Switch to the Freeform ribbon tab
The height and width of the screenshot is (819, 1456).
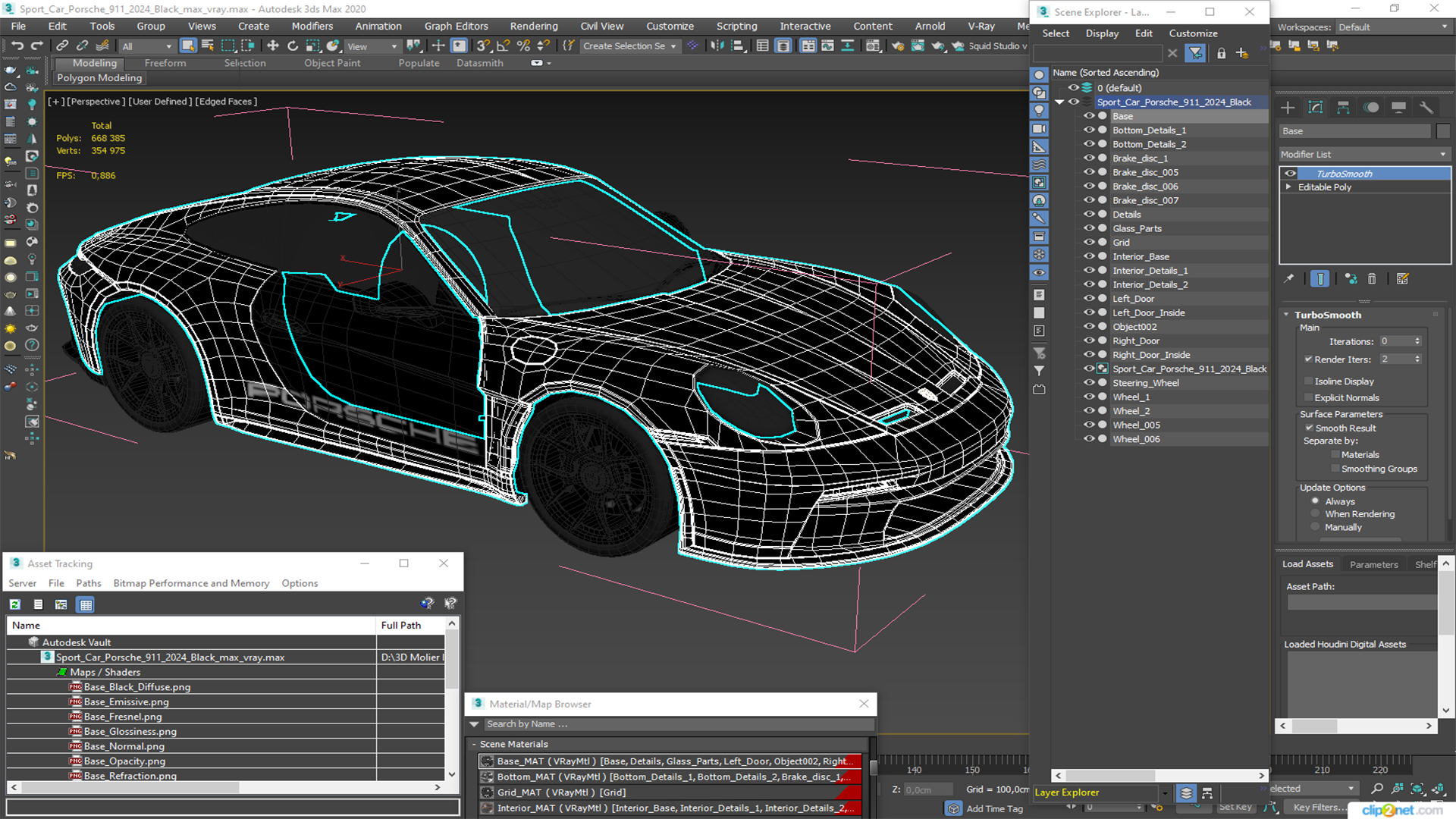coord(165,63)
